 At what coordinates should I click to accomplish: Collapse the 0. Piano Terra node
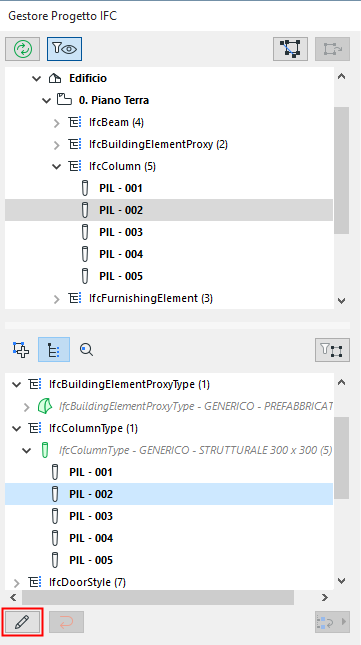pos(46,100)
